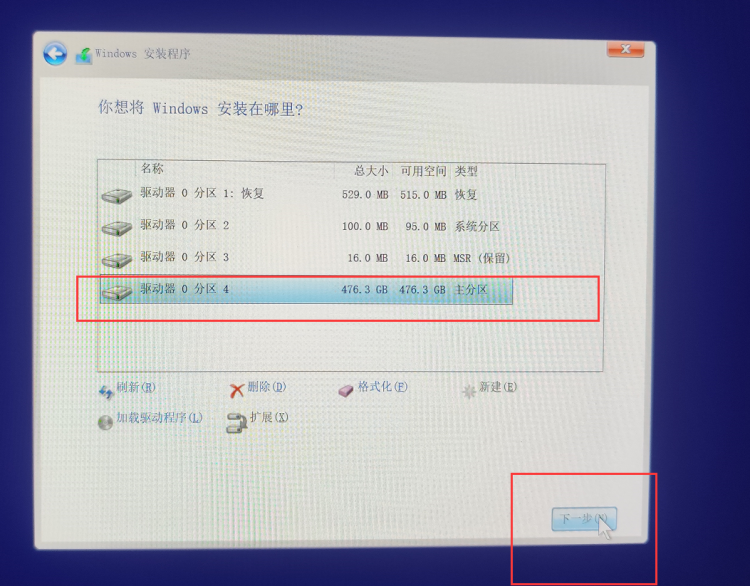The height and width of the screenshot is (586, 750).
Task: Click the drive icon for partition 2
Action: click(117, 228)
